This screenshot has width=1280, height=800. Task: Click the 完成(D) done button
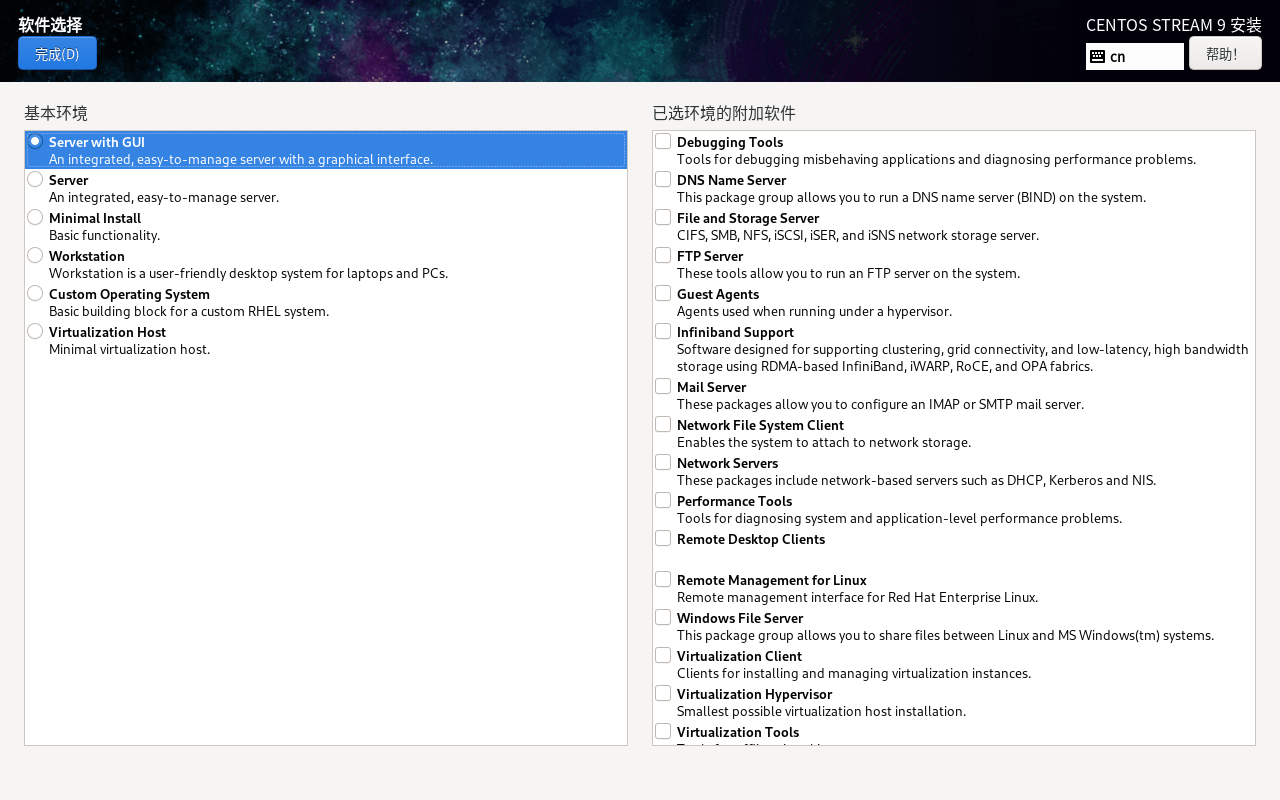[57, 53]
